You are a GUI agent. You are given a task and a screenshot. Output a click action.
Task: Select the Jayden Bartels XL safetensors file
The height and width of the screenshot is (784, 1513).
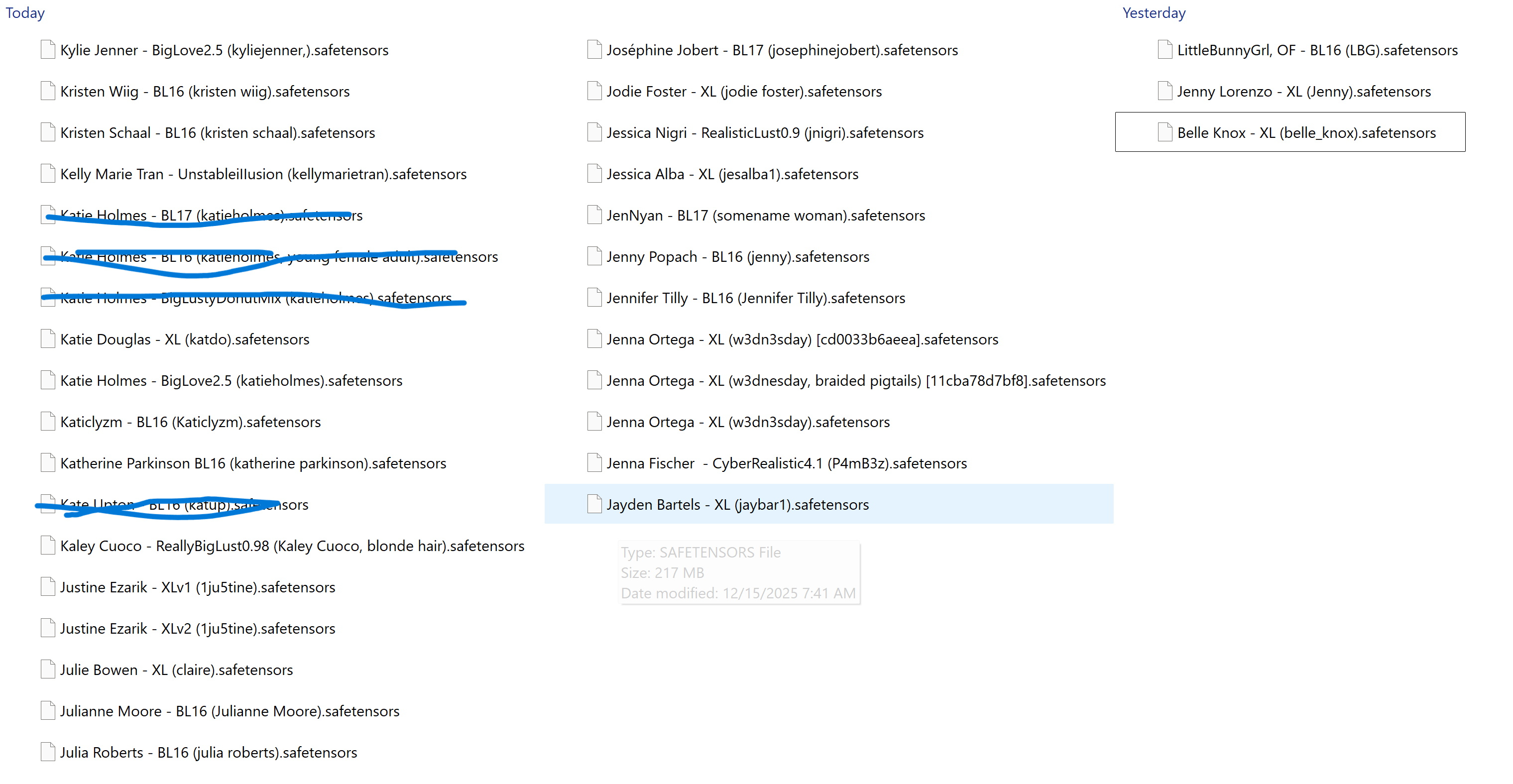point(737,504)
